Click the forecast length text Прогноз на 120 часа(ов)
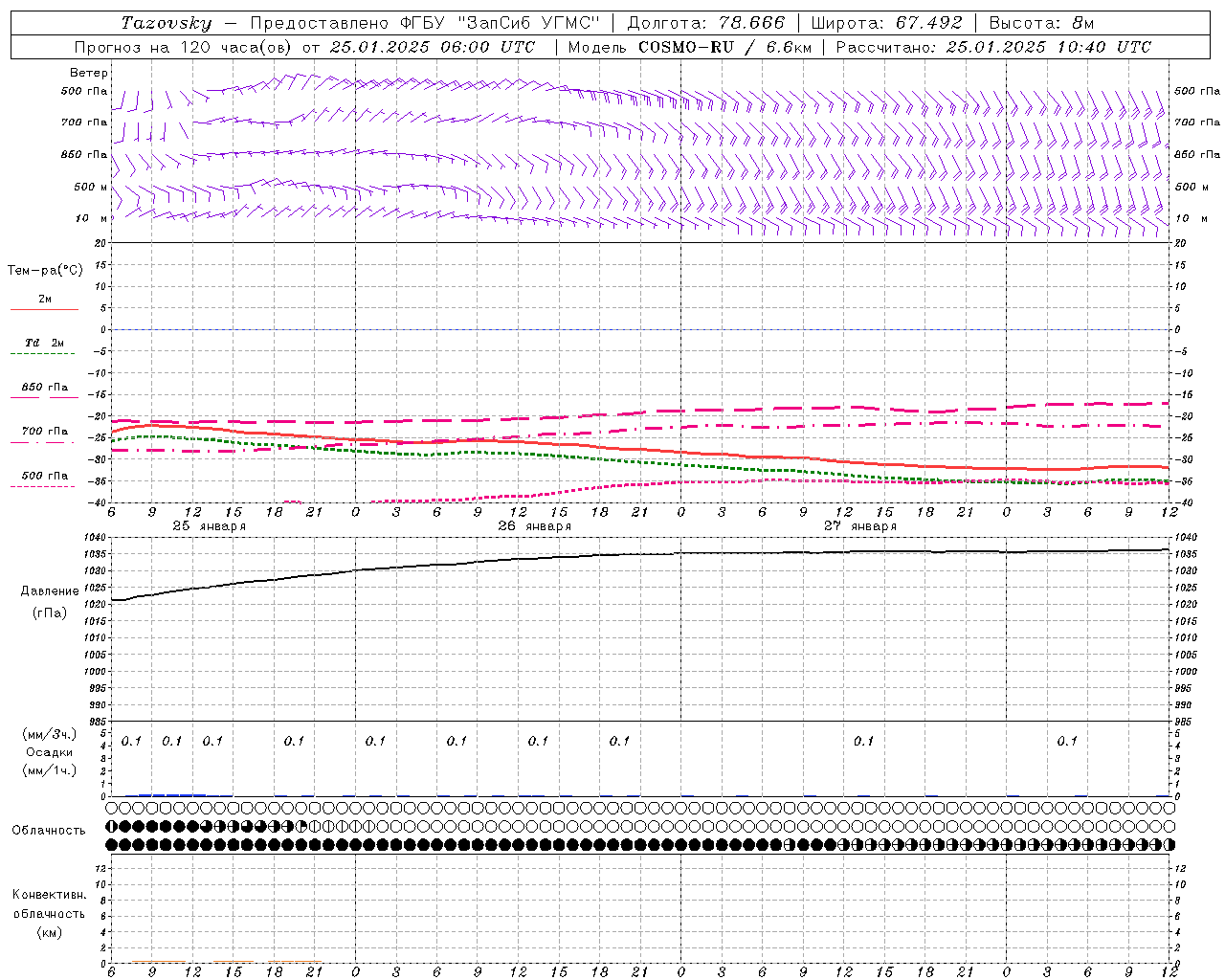The image size is (1225, 980). click(x=183, y=47)
